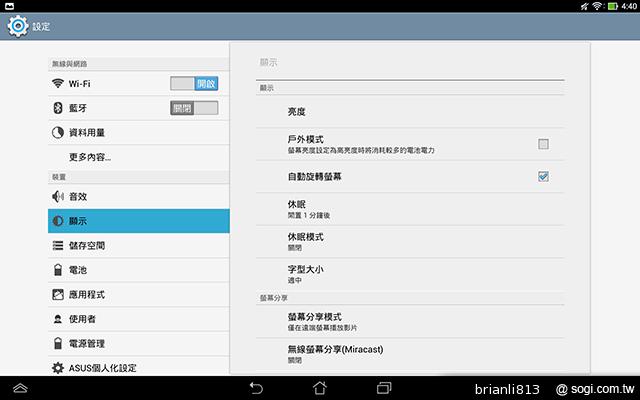This screenshot has width=640, height=400.
Task: Tap the battery status bar icon
Action: (x=613, y=6)
